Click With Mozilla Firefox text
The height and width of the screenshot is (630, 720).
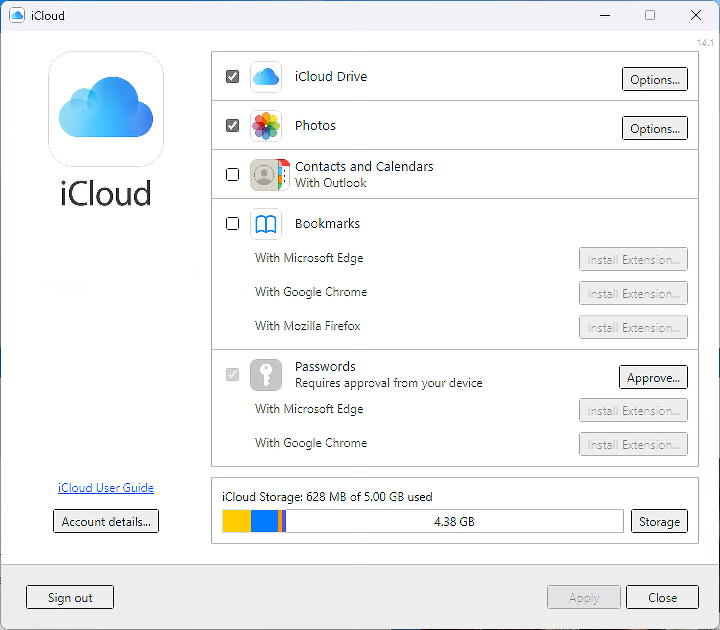click(308, 326)
